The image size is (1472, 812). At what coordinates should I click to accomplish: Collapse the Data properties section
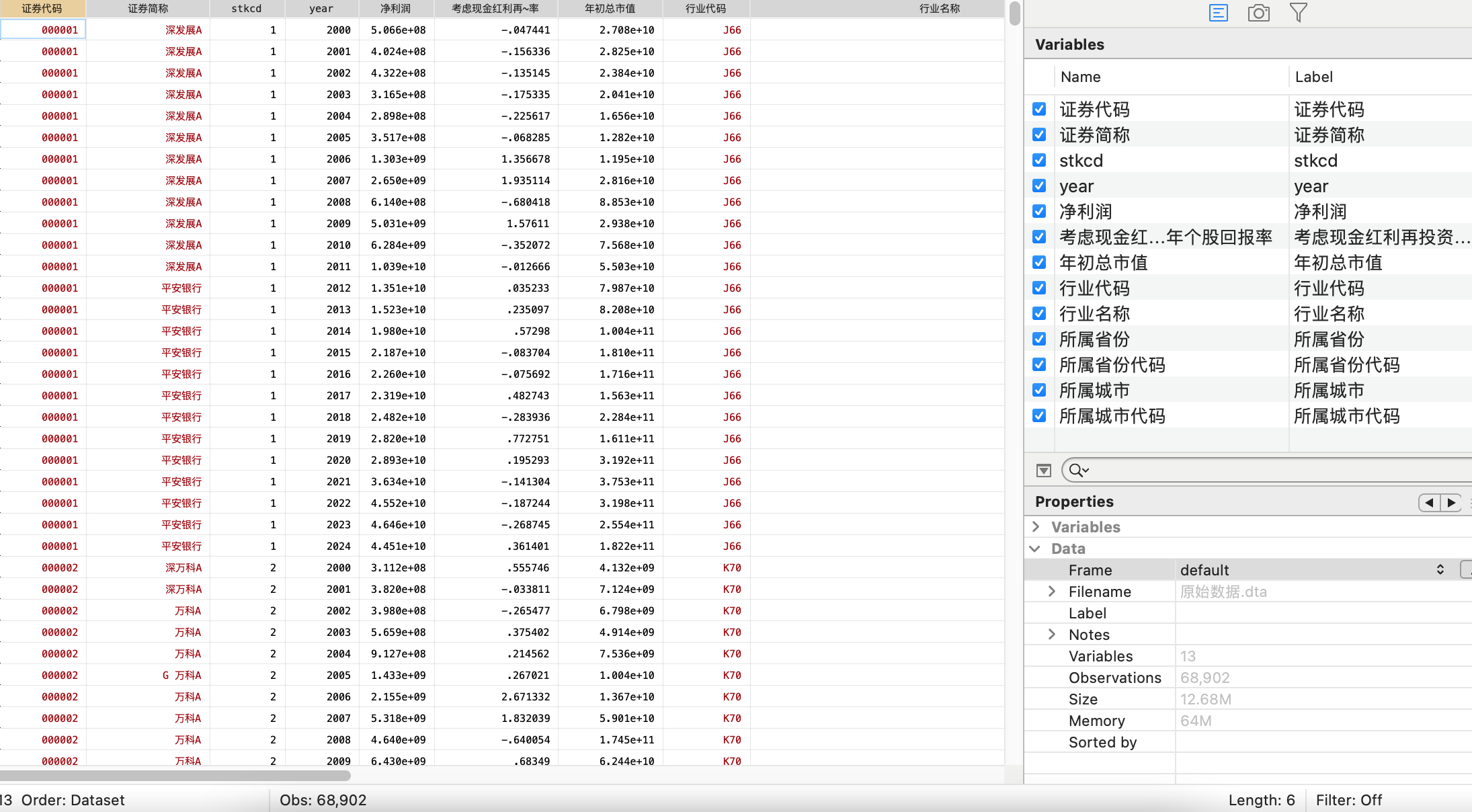coord(1036,549)
